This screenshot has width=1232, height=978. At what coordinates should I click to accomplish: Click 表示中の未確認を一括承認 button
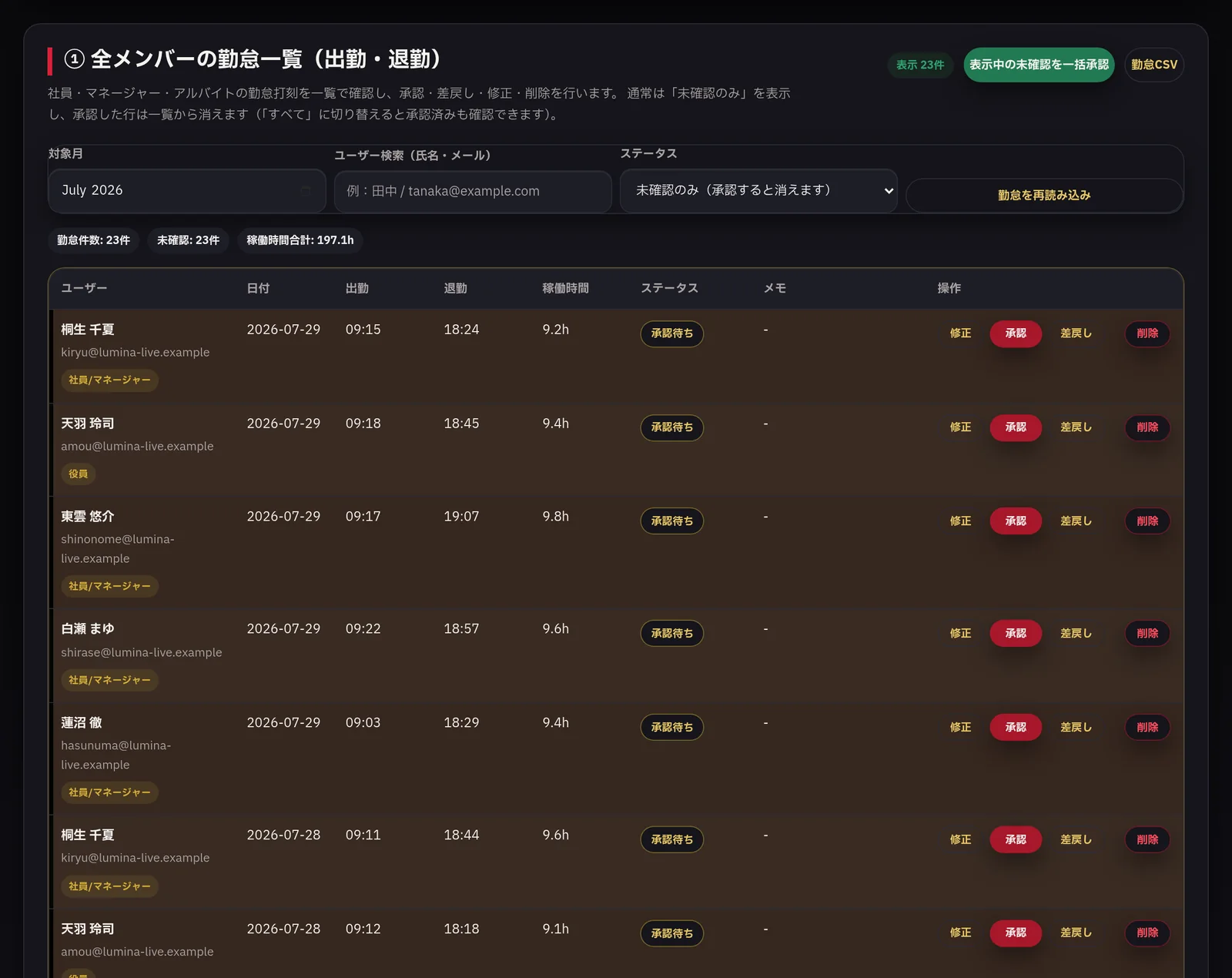(x=1039, y=65)
